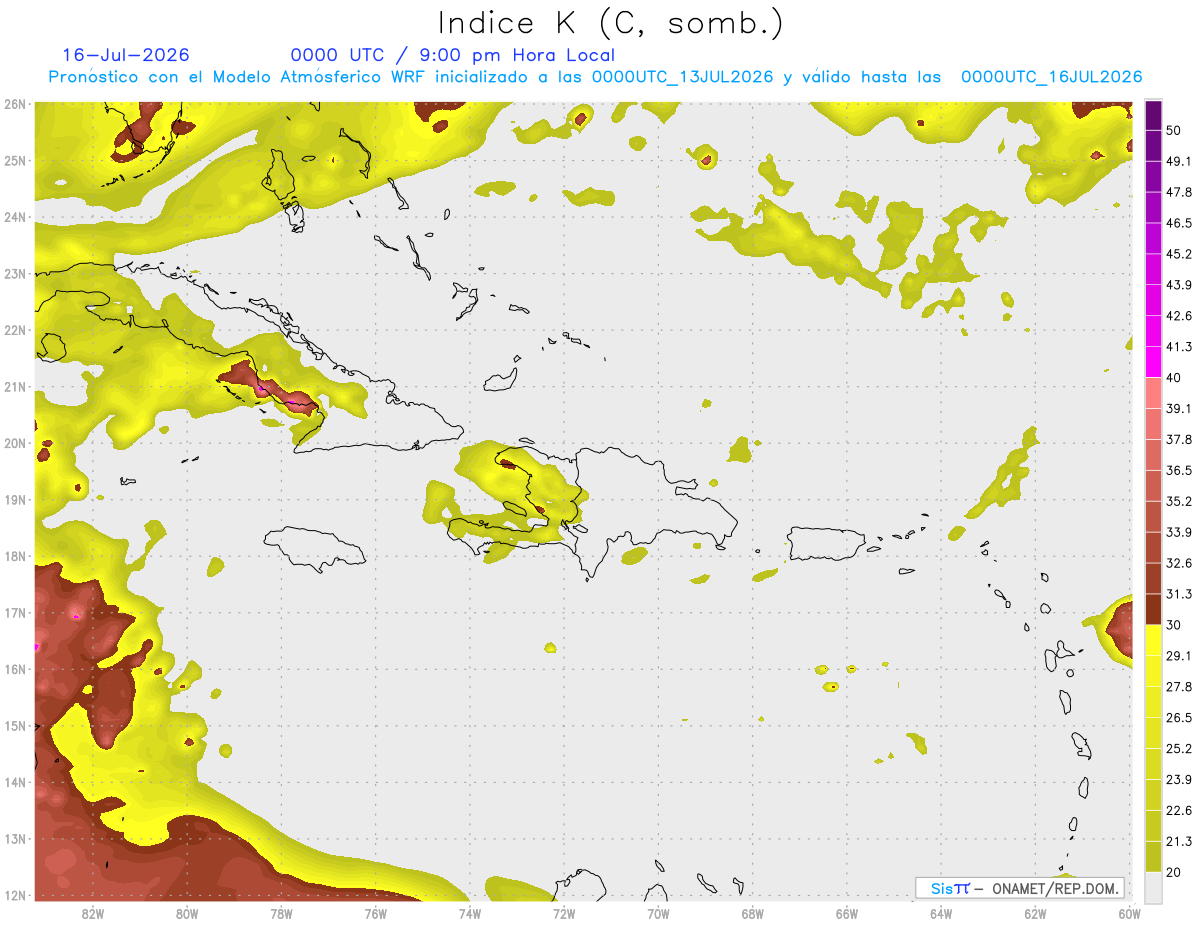
Task: Click colorbar value "31.3"
Action: point(1179,594)
